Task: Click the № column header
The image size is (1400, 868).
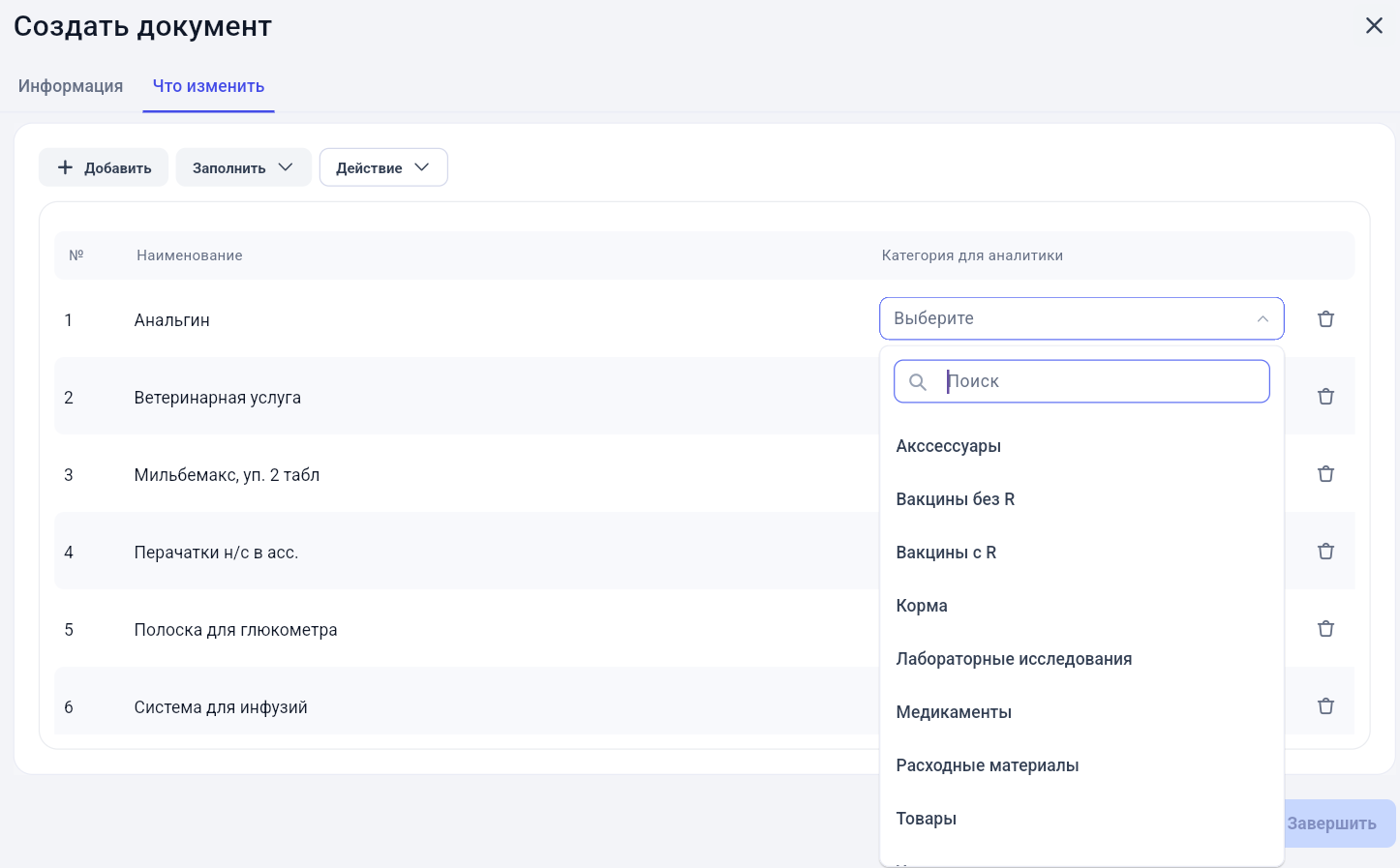Action: pyautogui.click(x=76, y=255)
